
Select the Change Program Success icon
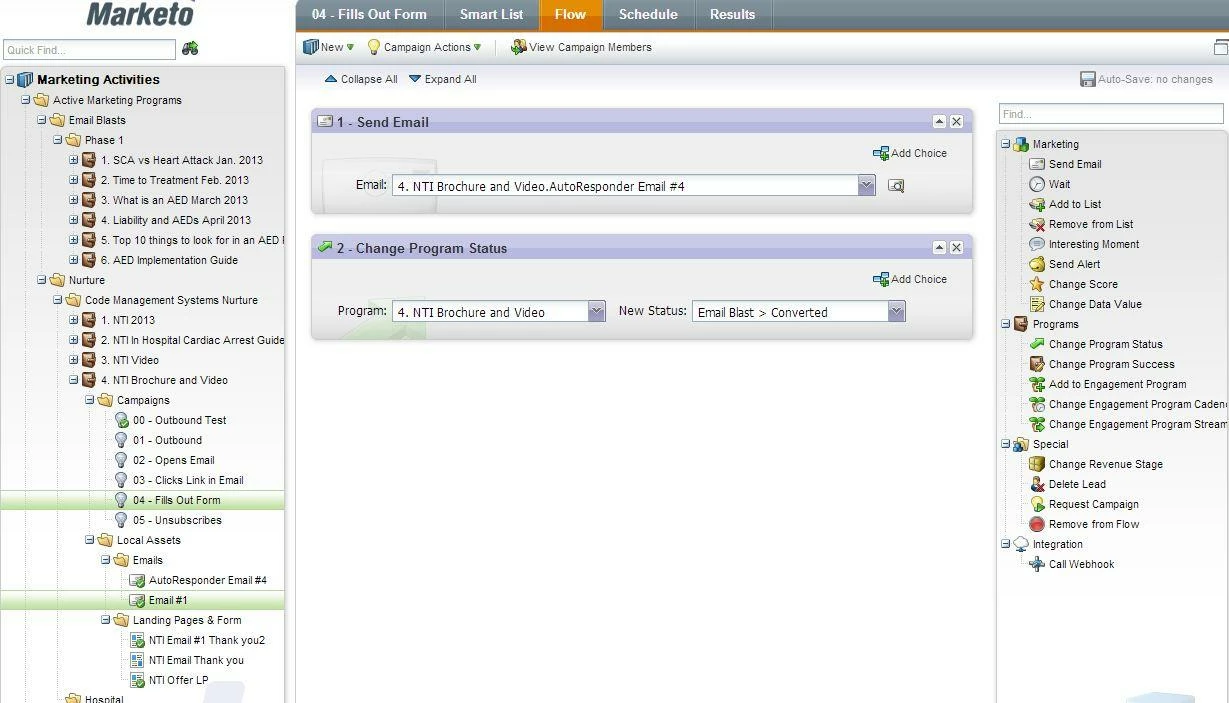(x=1037, y=364)
